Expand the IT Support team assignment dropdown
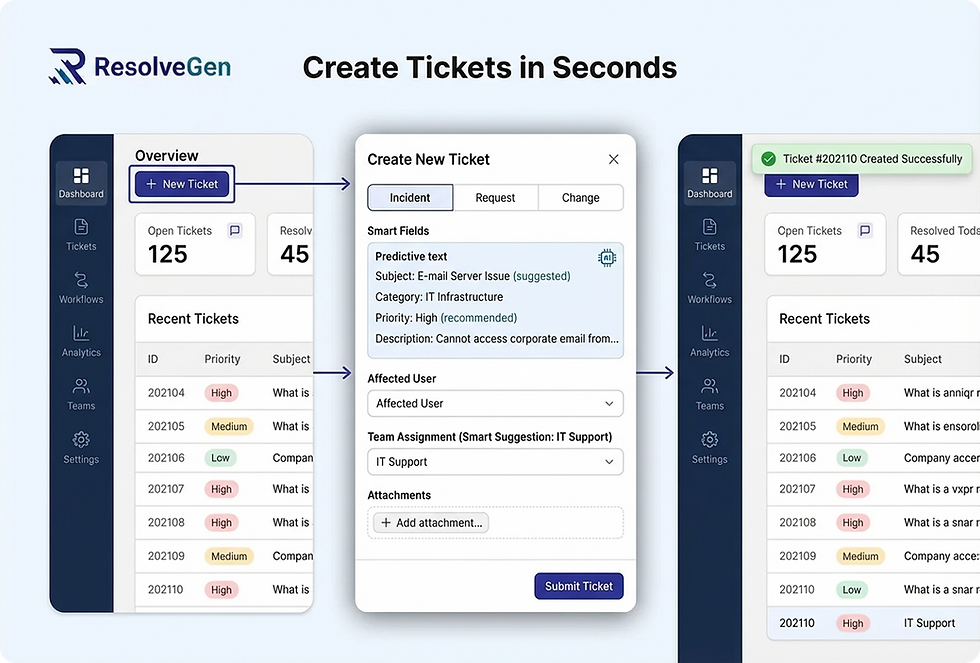The height and width of the screenshot is (663, 980). [x=495, y=462]
